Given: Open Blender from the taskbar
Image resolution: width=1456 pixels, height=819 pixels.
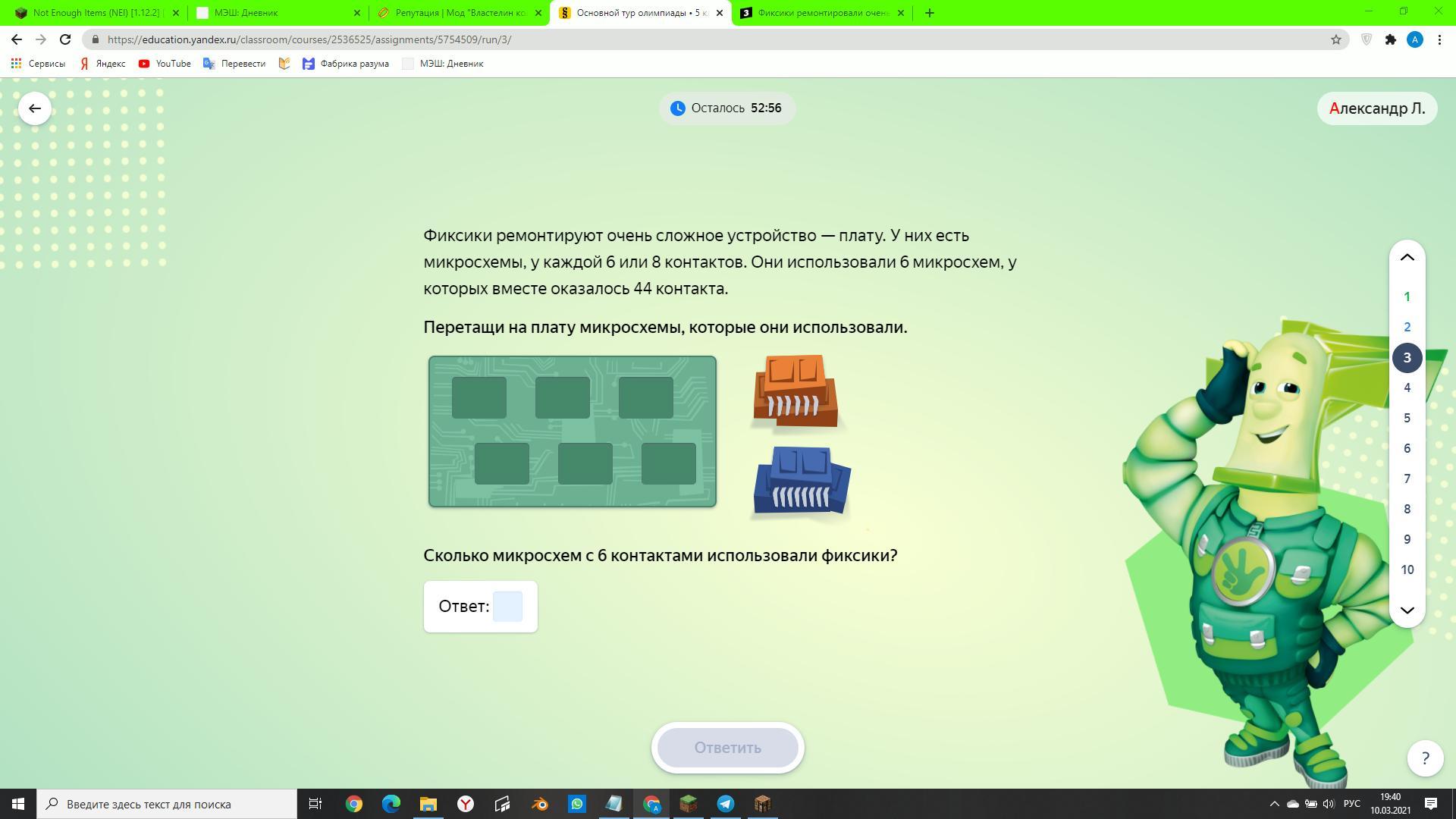Looking at the screenshot, I should 540,804.
